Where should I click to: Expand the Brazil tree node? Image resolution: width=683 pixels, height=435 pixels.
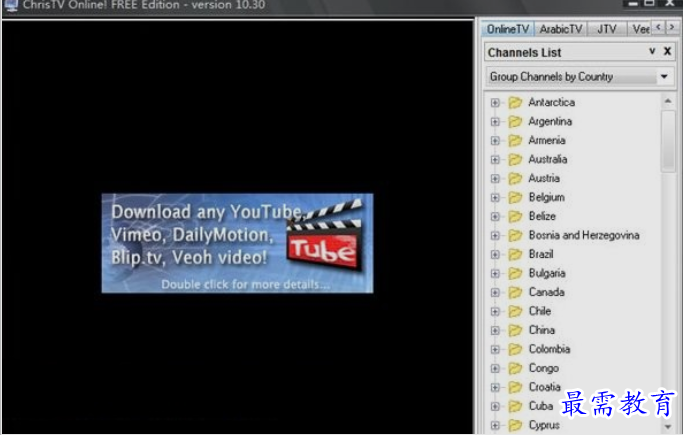click(495, 254)
